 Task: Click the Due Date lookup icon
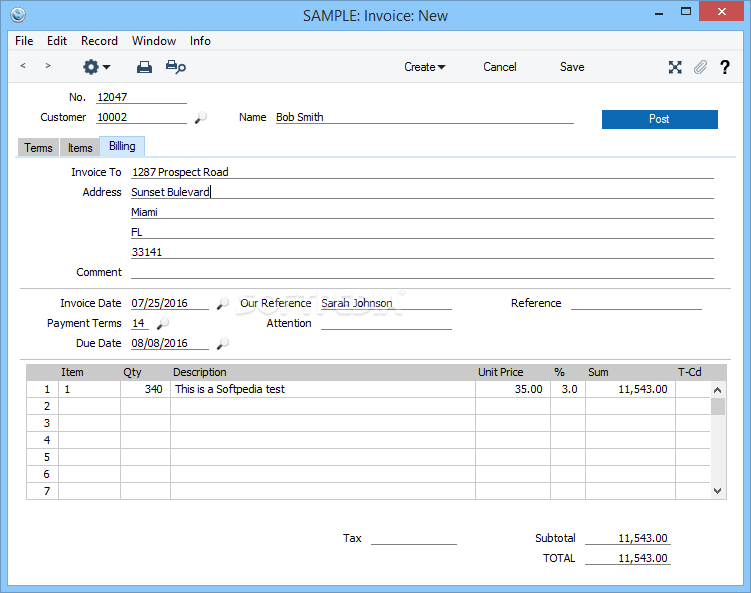click(222, 344)
